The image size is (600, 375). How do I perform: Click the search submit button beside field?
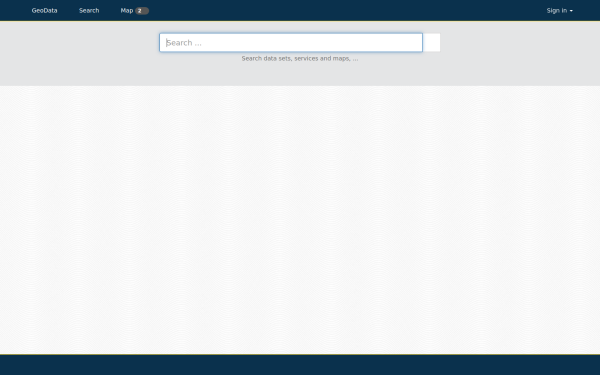[x=432, y=42]
